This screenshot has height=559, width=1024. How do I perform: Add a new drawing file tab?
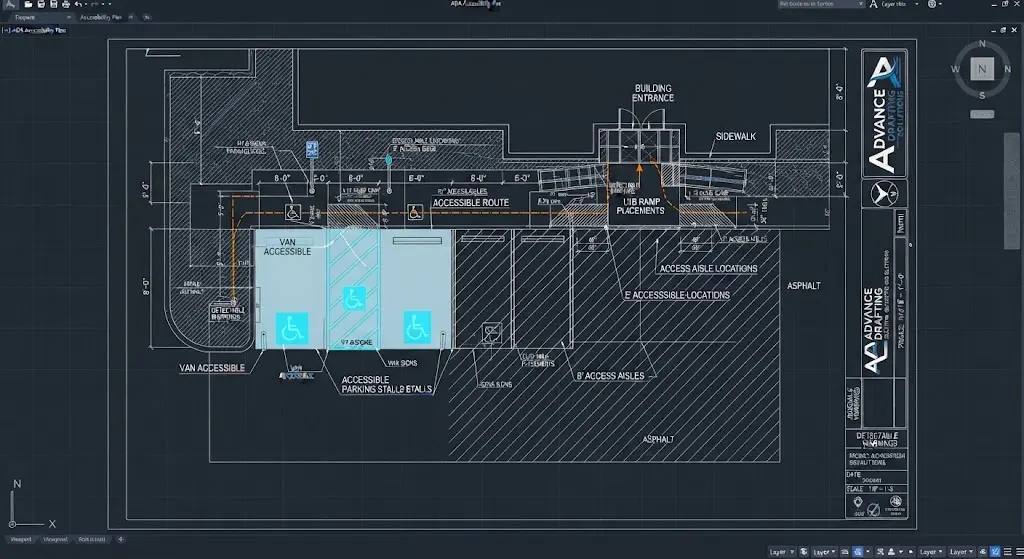[x=147, y=17]
